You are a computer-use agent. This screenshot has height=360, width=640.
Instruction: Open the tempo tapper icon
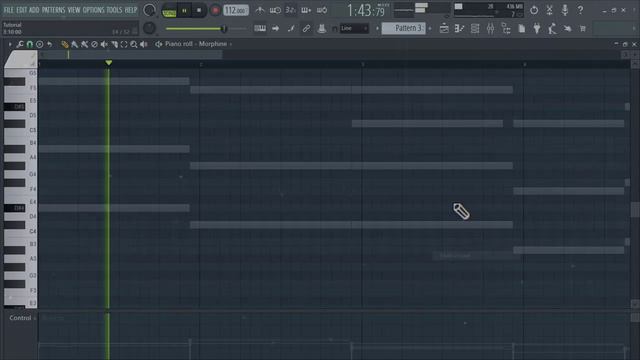pos(552,28)
